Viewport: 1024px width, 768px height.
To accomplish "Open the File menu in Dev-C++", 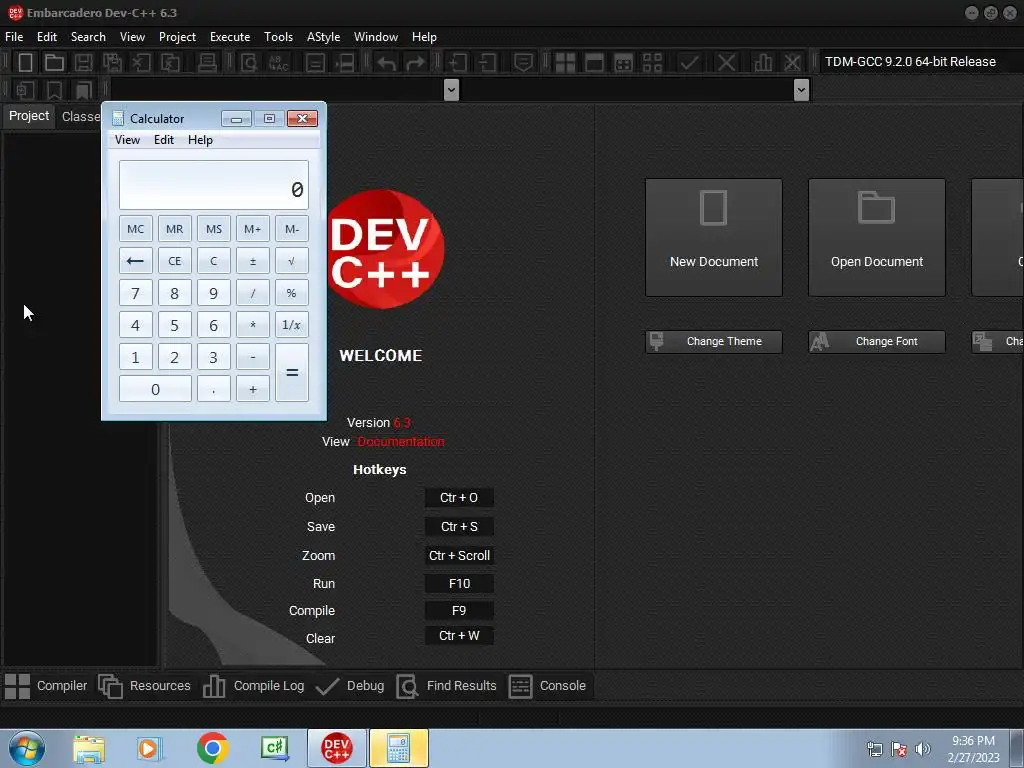I will [x=14, y=37].
